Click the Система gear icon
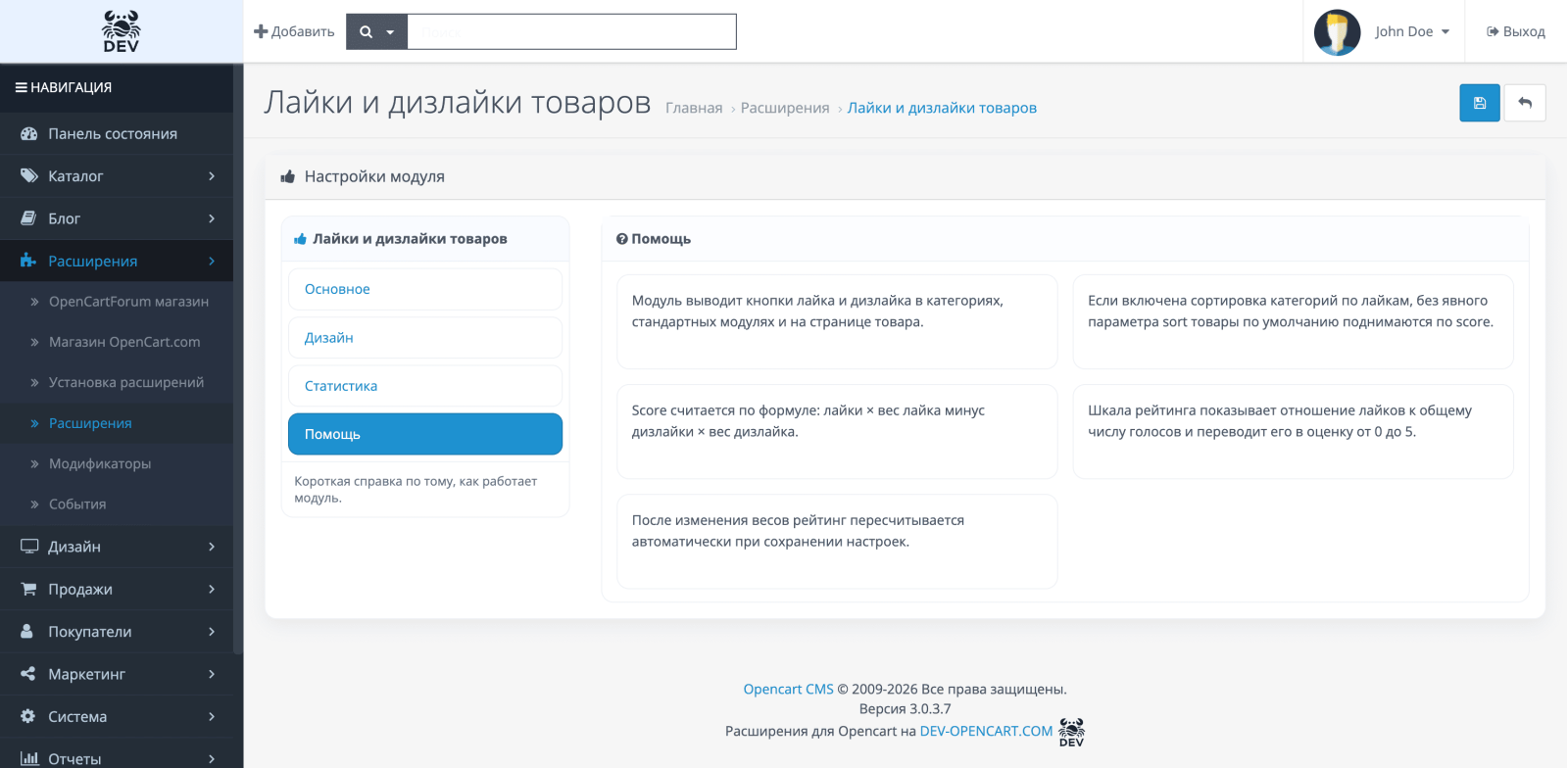 click(28, 716)
